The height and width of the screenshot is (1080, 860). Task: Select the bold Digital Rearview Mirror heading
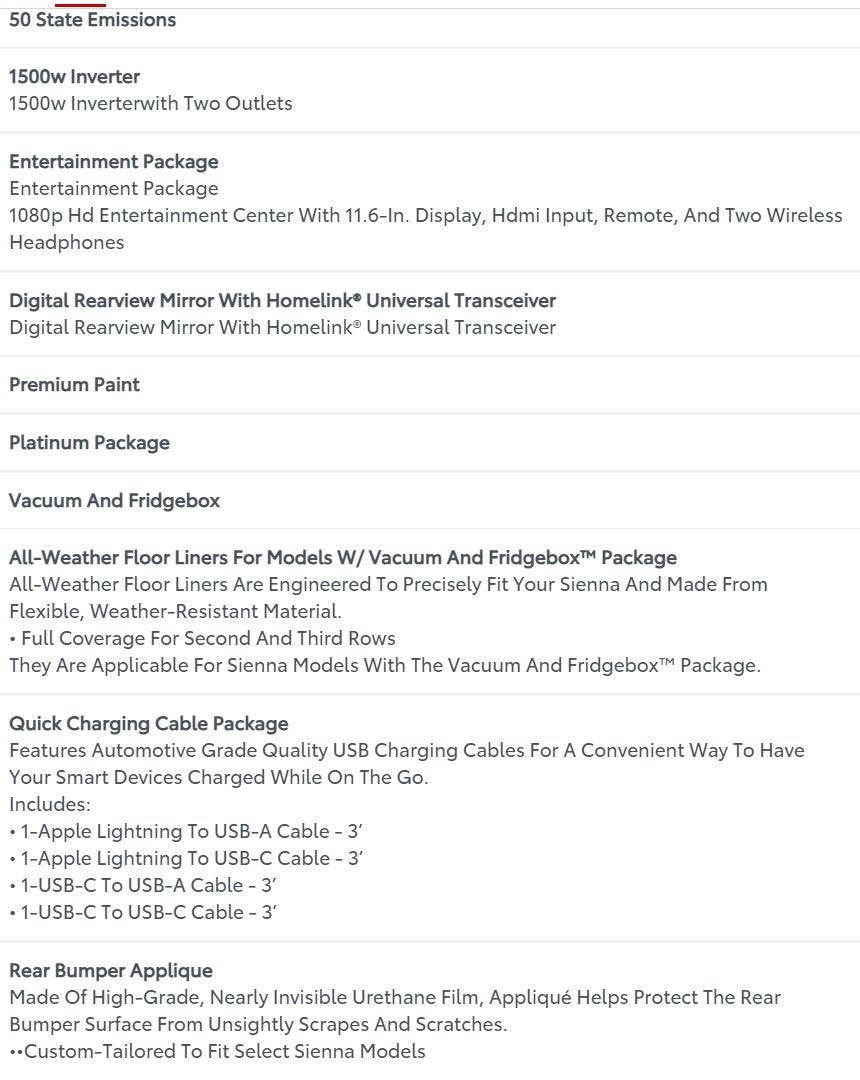click(282, 301)
